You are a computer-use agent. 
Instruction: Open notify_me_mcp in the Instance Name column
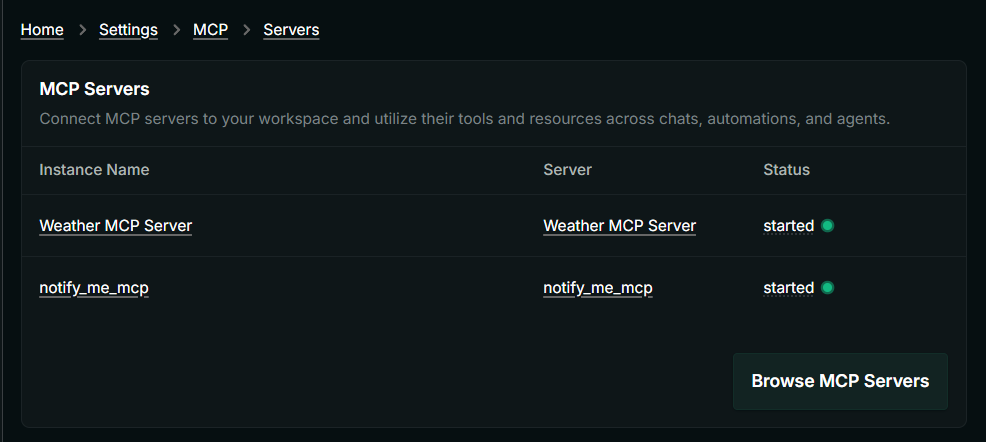click(94, 288)
